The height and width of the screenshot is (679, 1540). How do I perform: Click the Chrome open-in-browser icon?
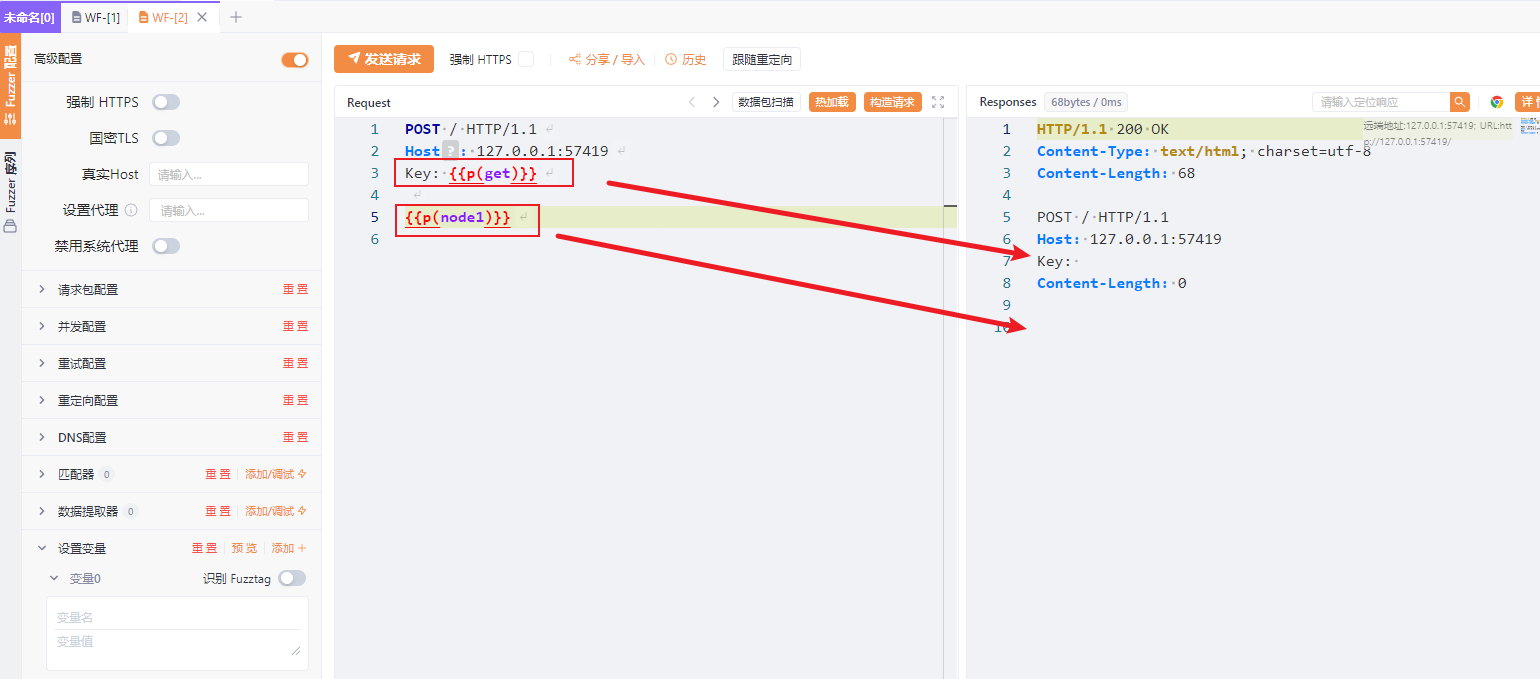click(x=1496, y=102)
